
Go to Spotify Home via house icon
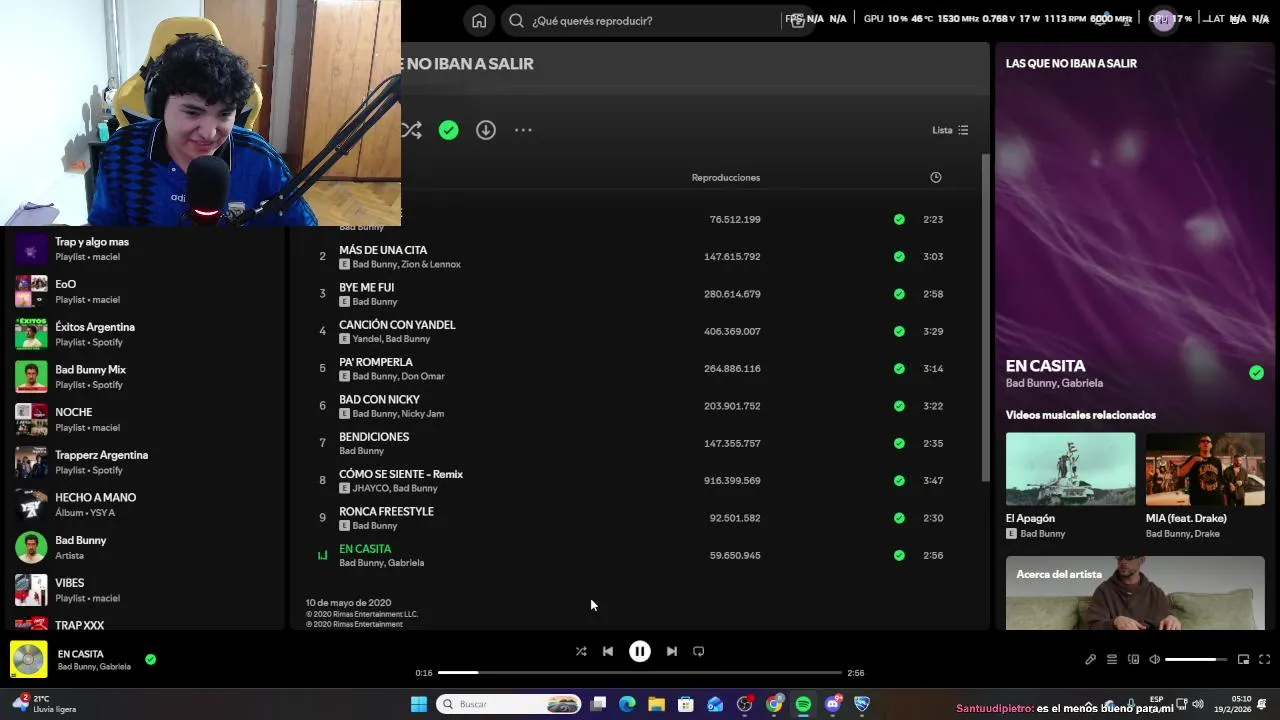point(479,20)
